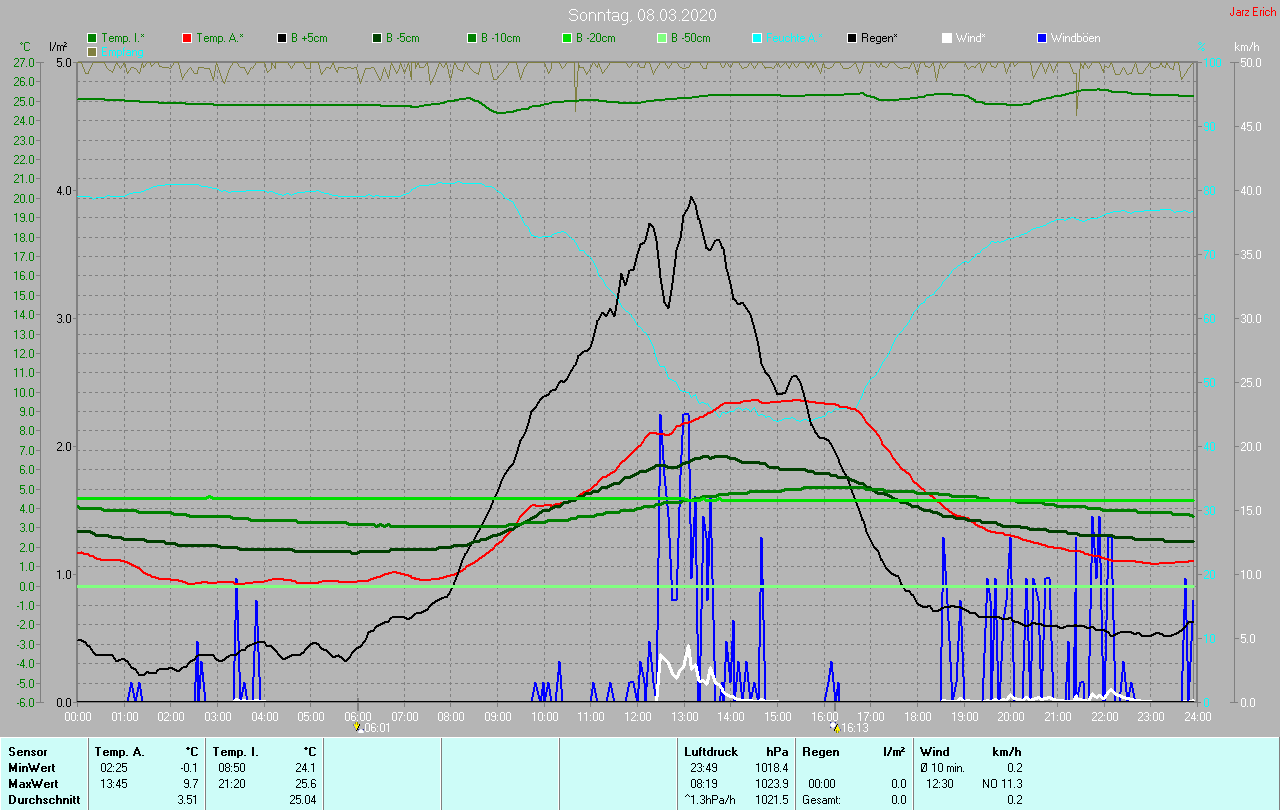
Task: Click the blue Windböen legend square
Action: (1042, 38)
